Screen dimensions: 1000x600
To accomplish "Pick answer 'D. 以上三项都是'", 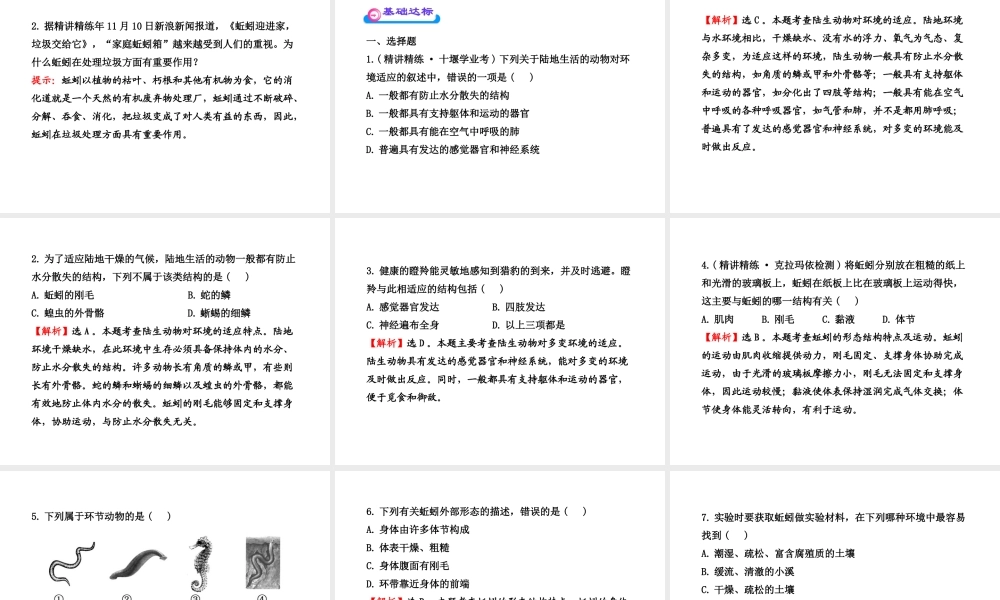I will point(529,325).
